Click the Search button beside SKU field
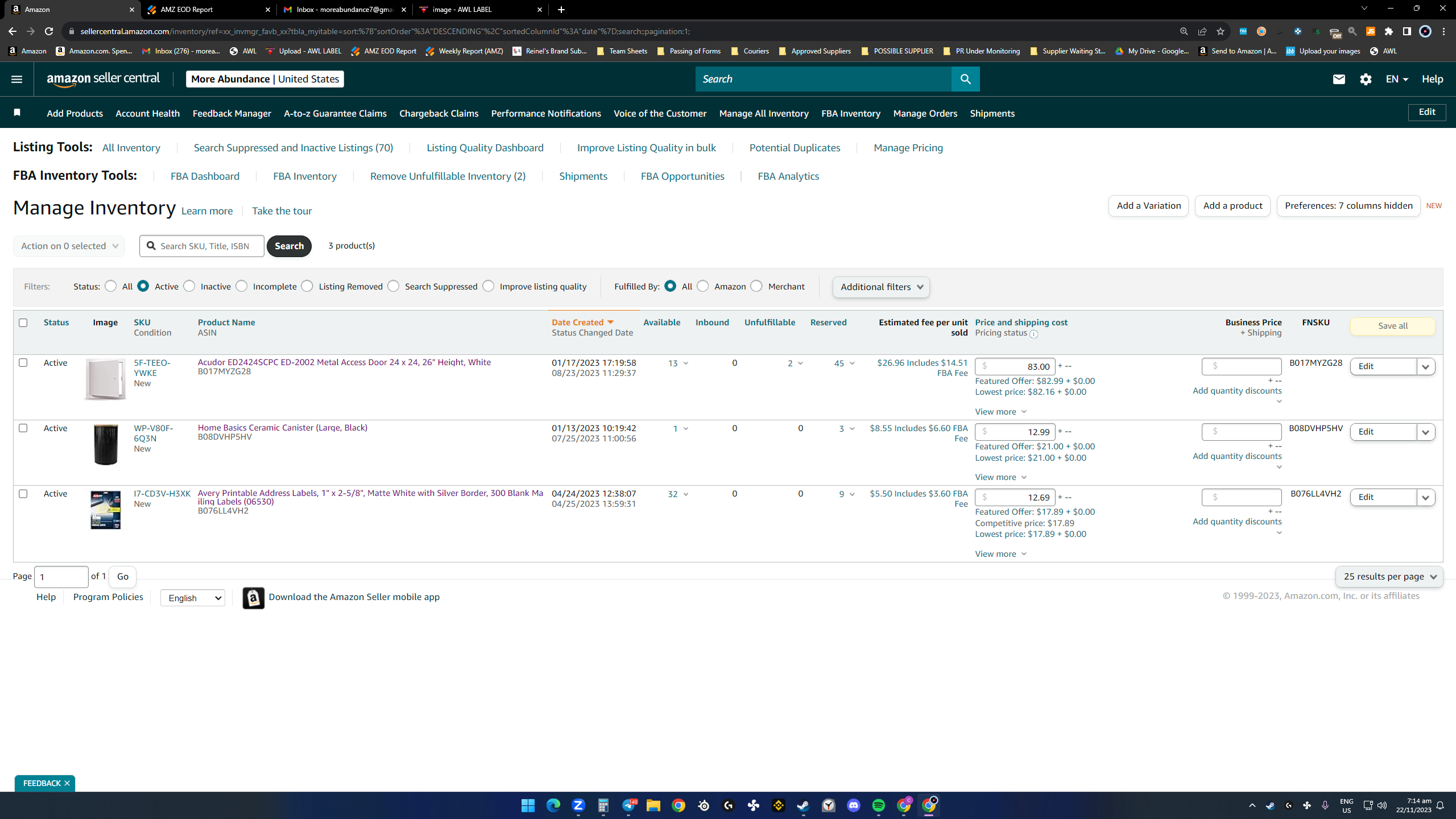Viewport: 1456px width, 819px height. click(289, 246)
